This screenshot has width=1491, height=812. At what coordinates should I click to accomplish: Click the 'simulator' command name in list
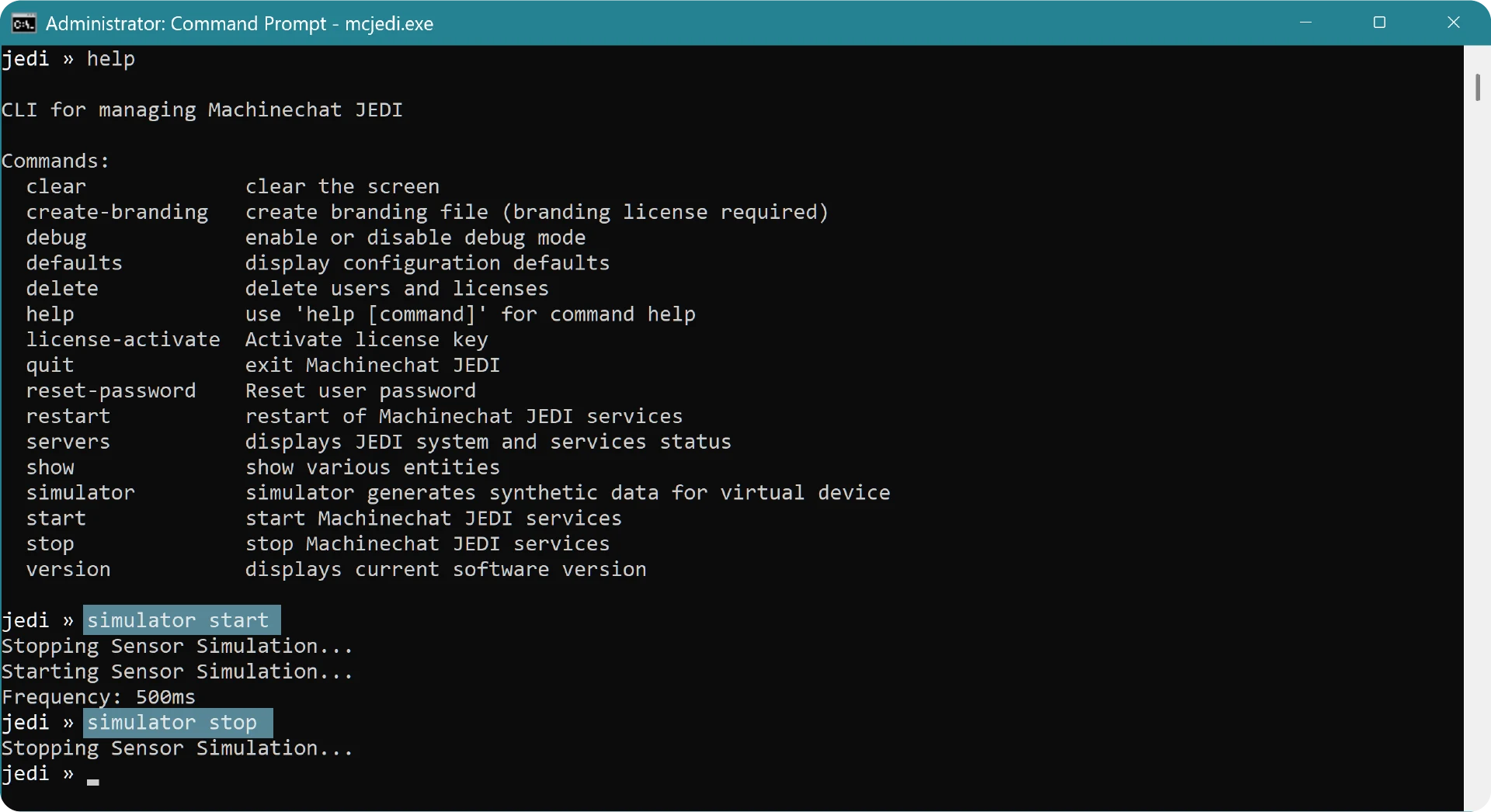[x=81, y=493]
